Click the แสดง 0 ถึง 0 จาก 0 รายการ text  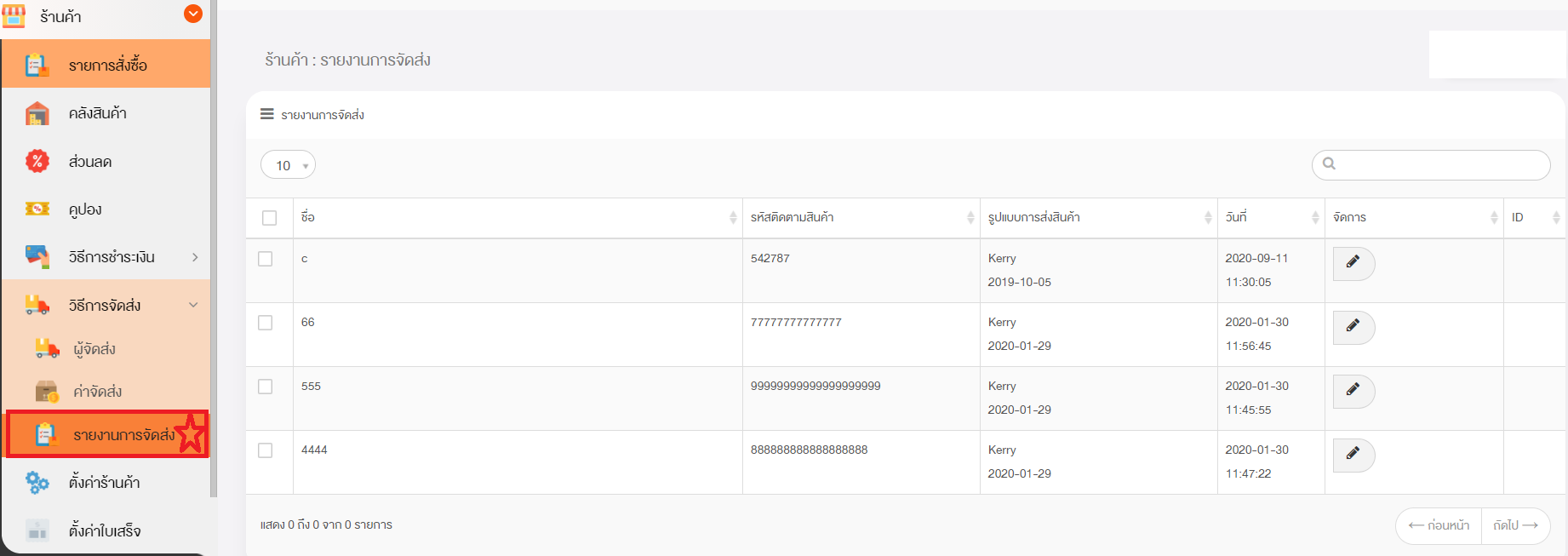click(x=326, y=524)
